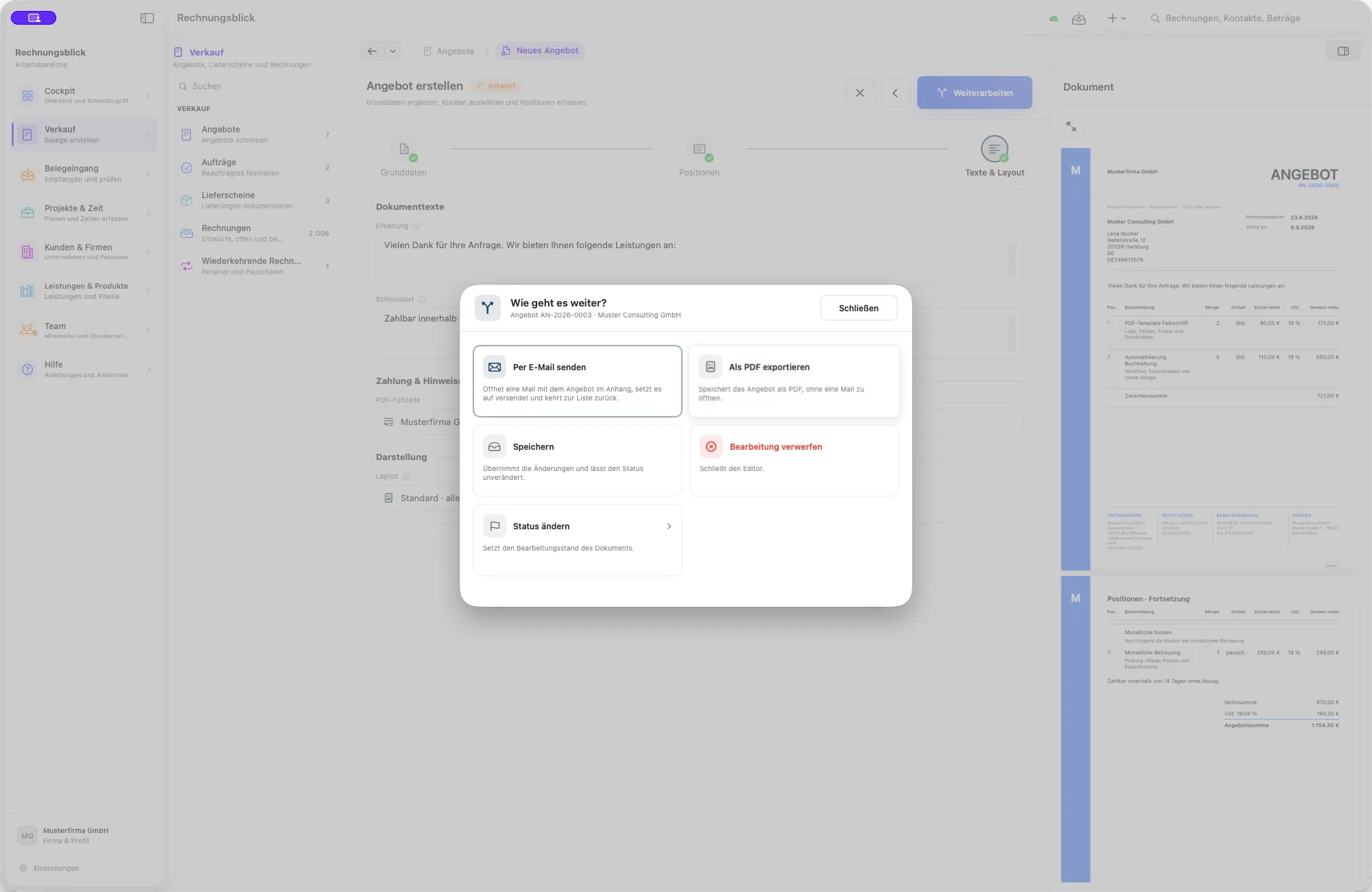Image resolution: width=1372 pixels, height=892 pixels.
Task: Open Musterfirma GmbH profile entry
Action: (x=84, y=835)
